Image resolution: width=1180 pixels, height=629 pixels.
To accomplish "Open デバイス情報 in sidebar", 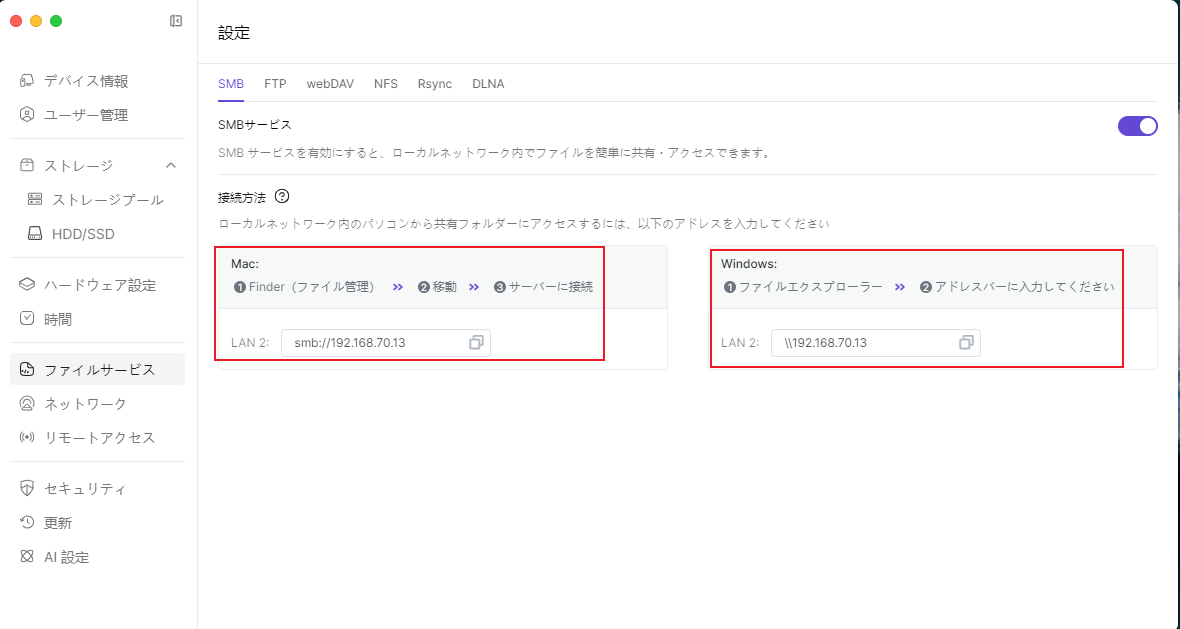I will click(86, 81).
